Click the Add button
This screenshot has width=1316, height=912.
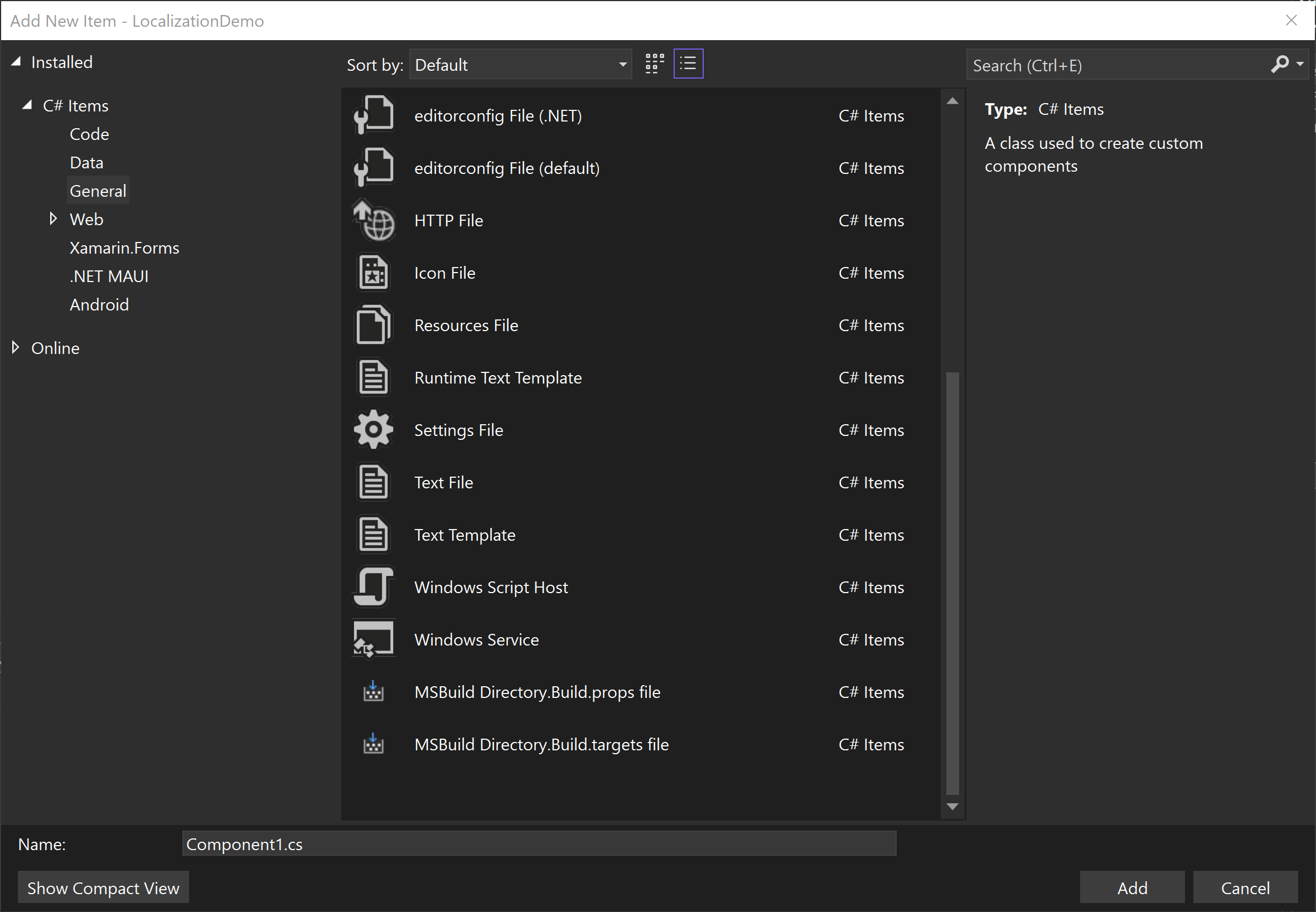[1131, 887]
